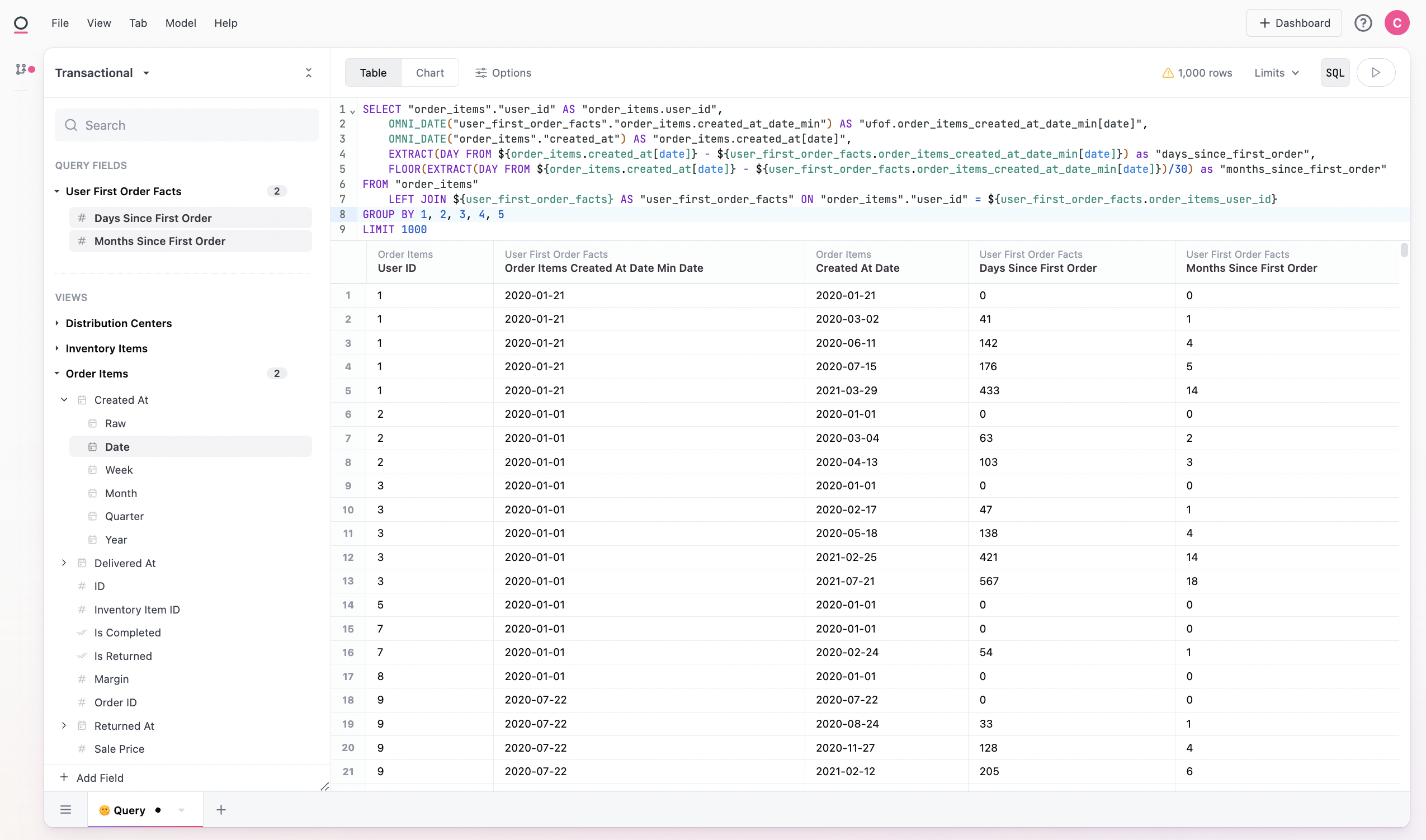Image resolution: width=1426 pixels, height=840 pixels.
Task: Click the Omni logo home icon
Action: [21, 23]
